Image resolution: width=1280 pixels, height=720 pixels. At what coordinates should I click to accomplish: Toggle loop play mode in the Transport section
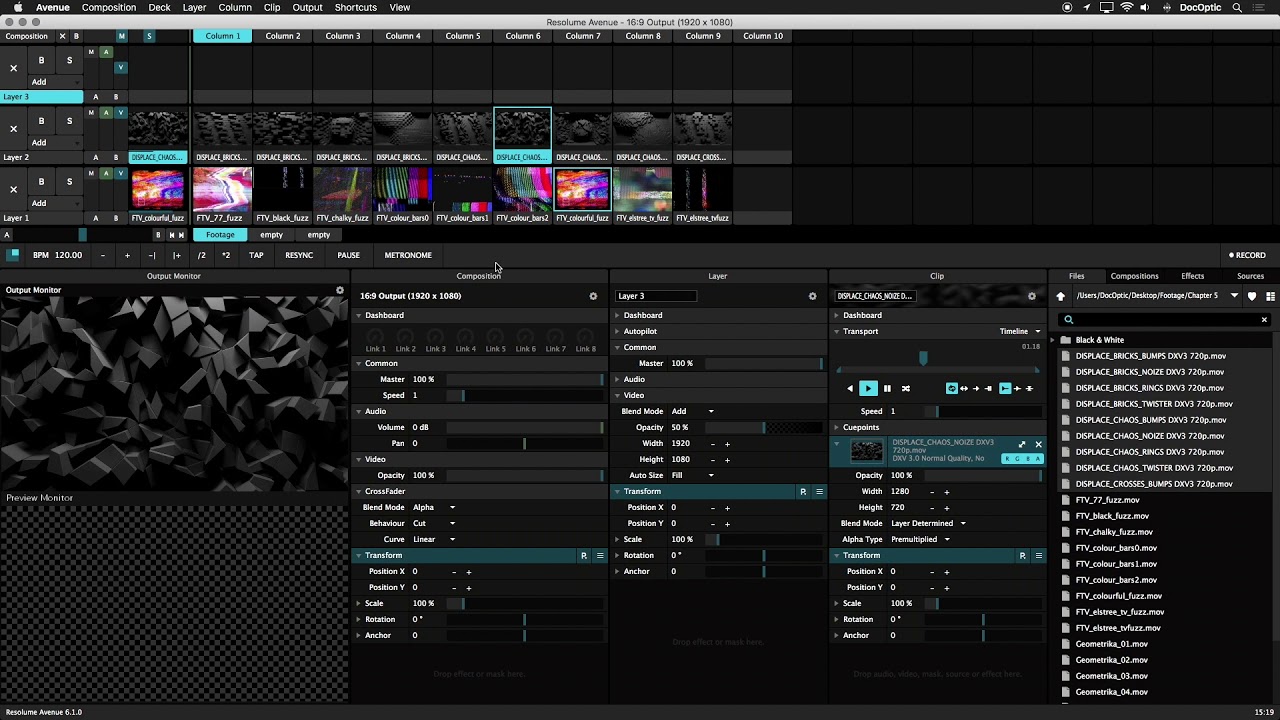952,388
